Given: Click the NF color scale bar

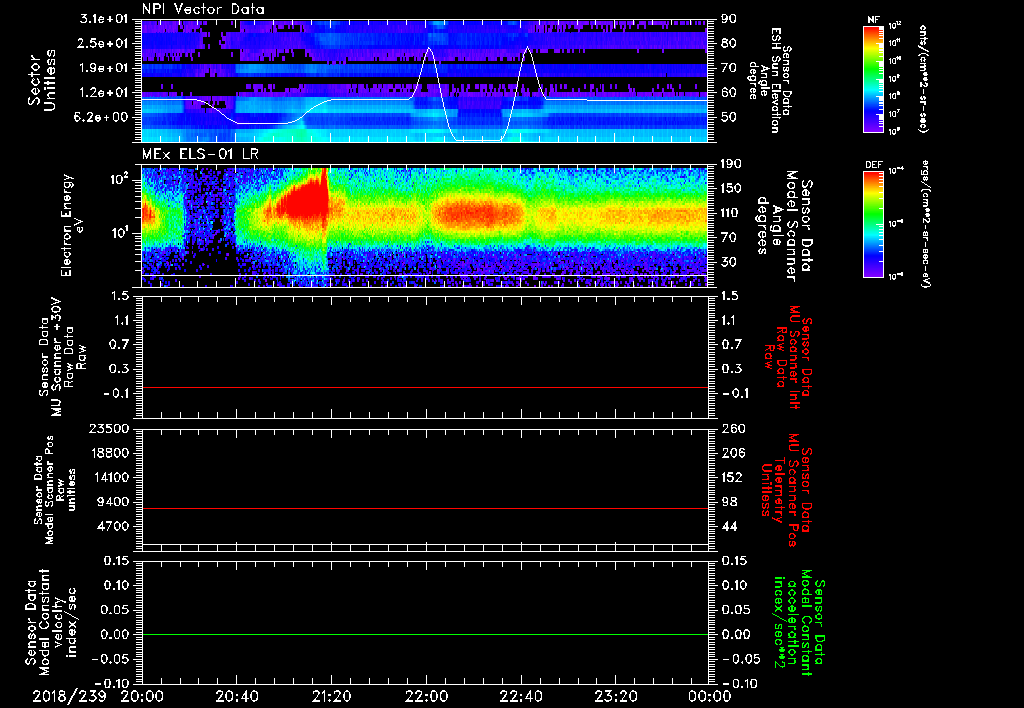Looking at the screenshot, I should click(x=873, y=78).
